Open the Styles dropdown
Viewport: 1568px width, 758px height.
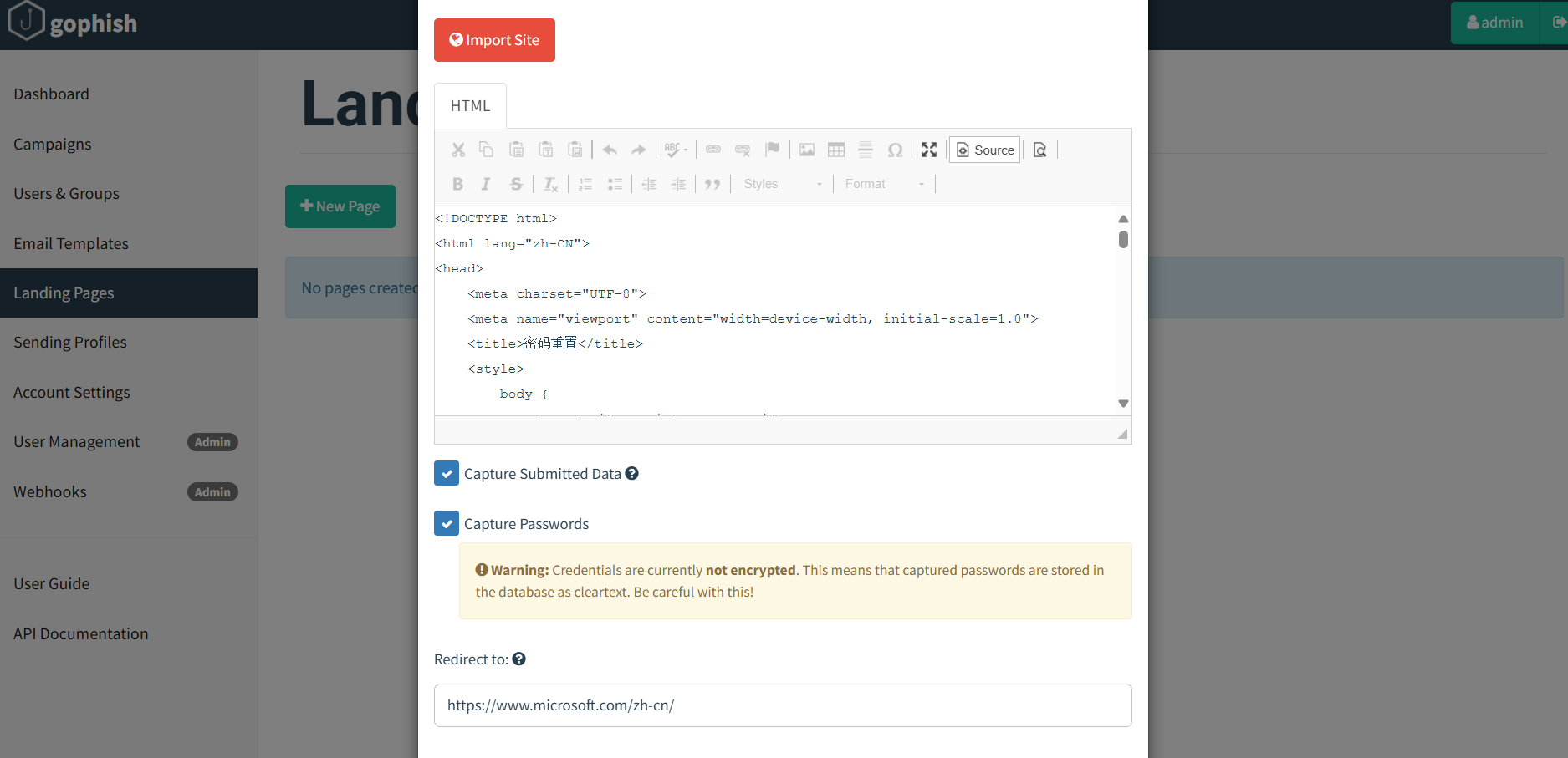click(782, 184)
